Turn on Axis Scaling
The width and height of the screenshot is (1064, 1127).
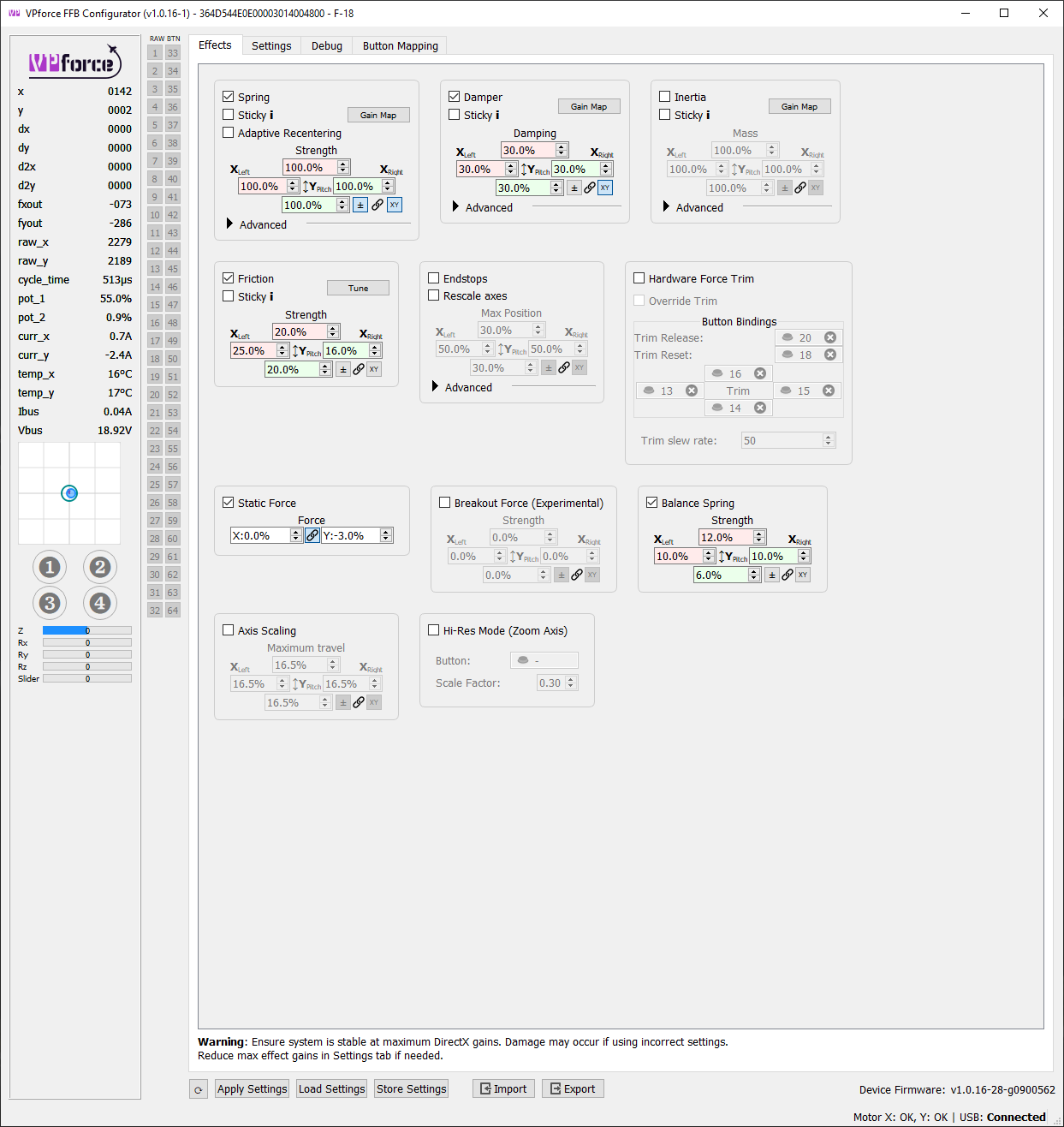(229, 630)
